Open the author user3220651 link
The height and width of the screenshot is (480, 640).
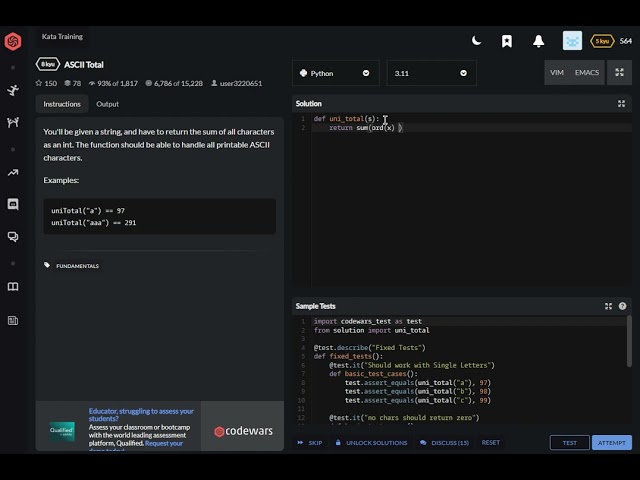click(236, 83)
